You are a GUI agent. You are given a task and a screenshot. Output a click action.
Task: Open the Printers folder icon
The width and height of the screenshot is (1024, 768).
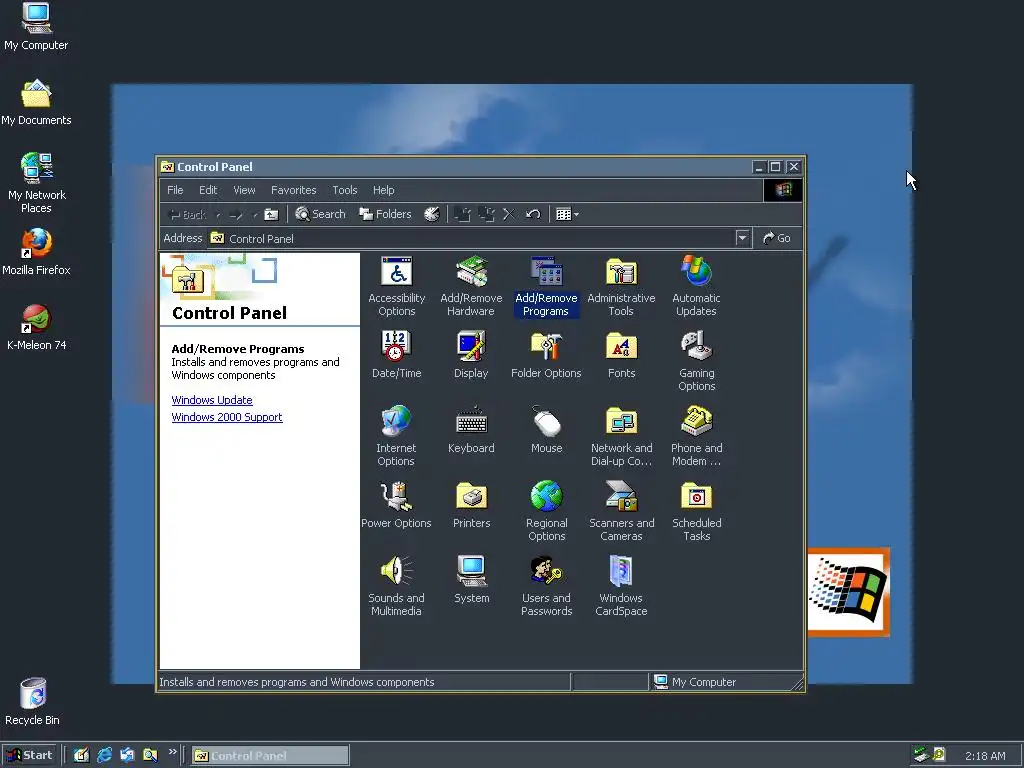tap(472, 505)
